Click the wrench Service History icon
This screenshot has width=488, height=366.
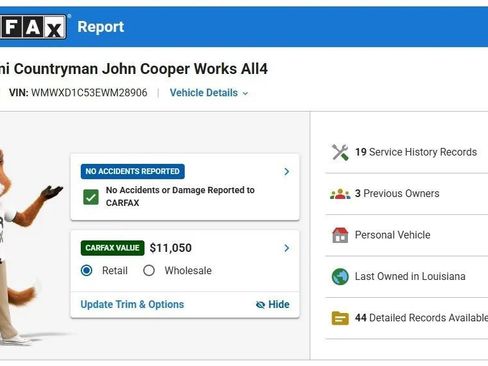340,152
